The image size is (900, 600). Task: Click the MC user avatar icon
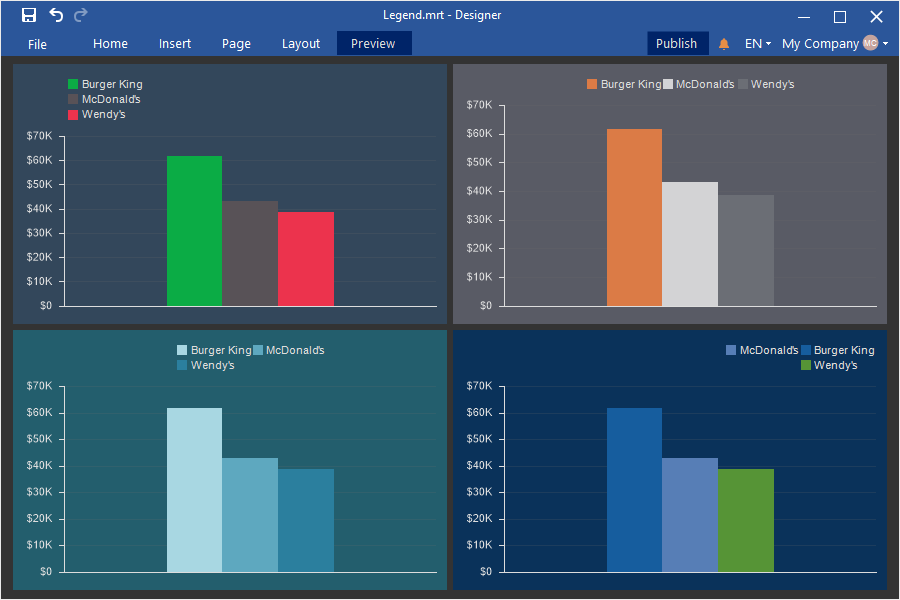point(870,43)
